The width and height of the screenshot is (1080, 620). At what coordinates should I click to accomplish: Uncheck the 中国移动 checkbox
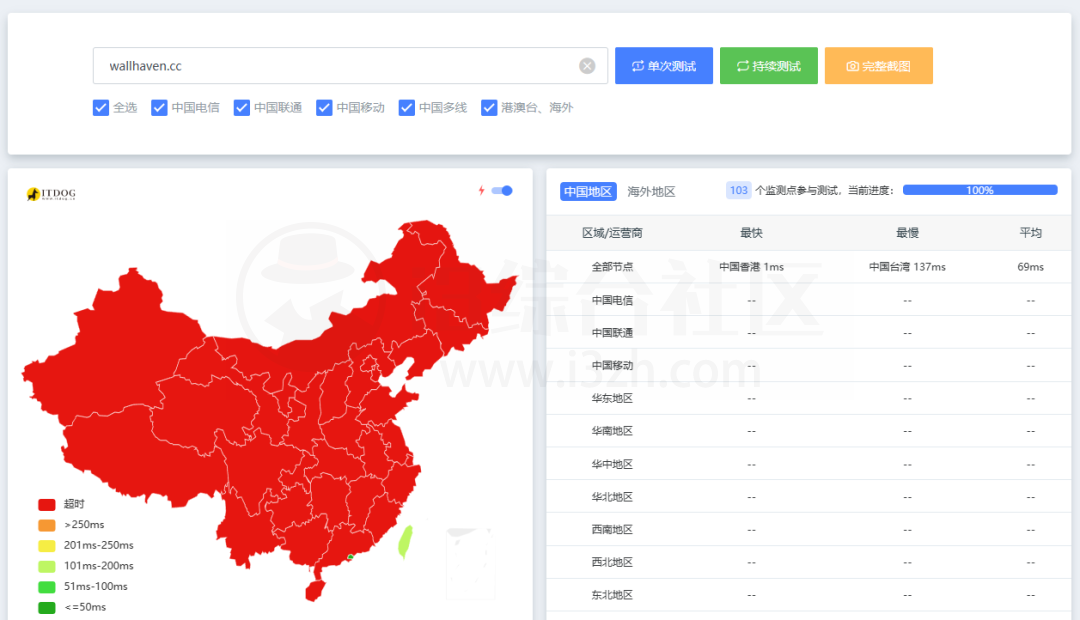click(x=324, y=107)
